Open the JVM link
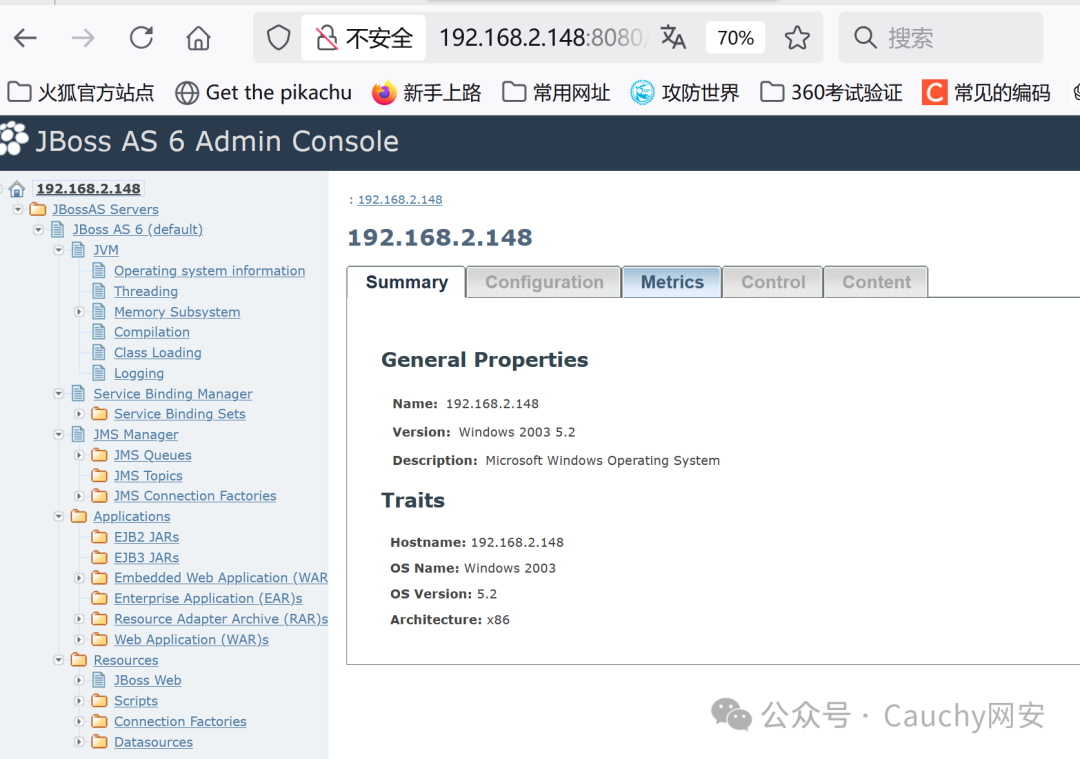This screenshot has height=759, width=1080. point(106,250)
